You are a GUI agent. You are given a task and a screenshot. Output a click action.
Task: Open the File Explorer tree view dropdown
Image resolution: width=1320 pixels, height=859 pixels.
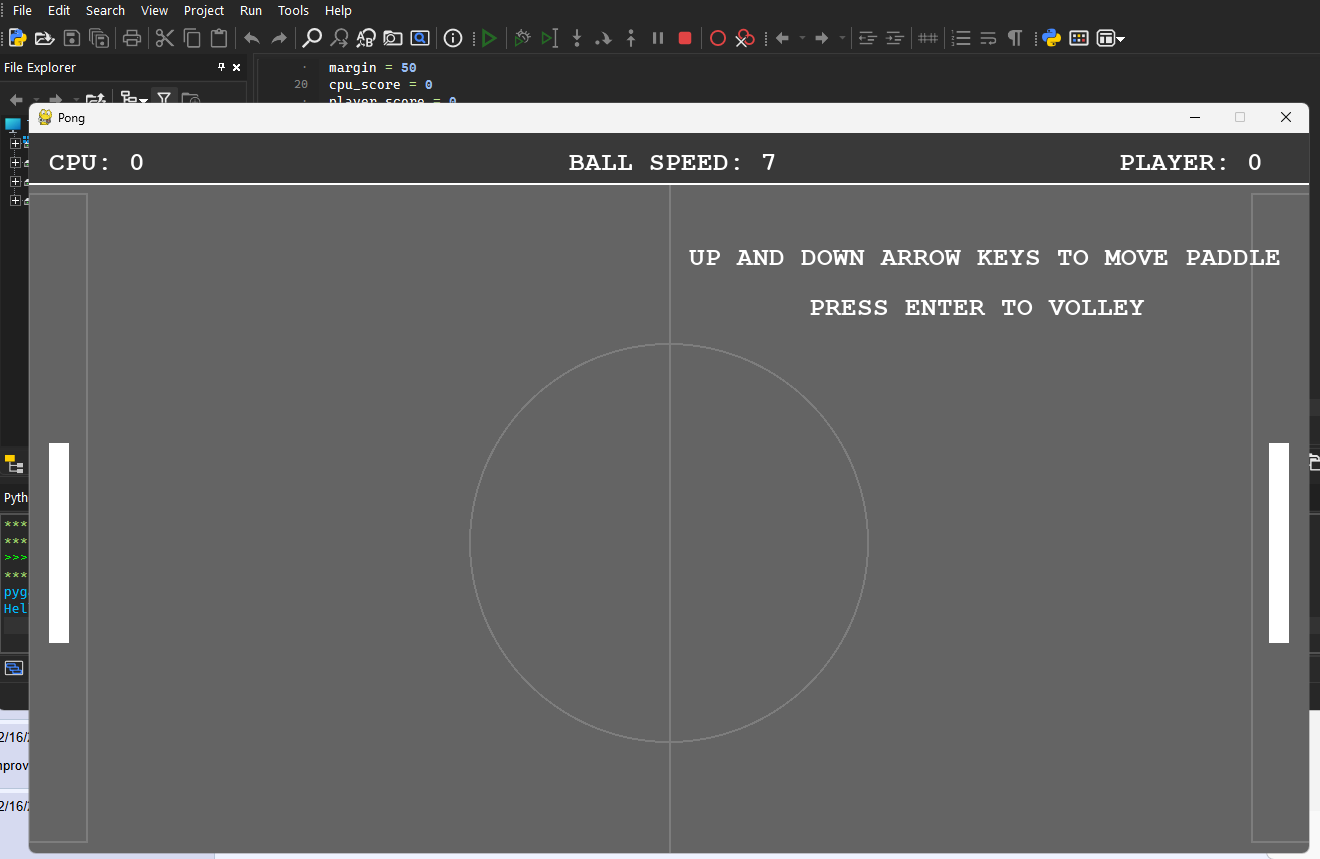133,98
